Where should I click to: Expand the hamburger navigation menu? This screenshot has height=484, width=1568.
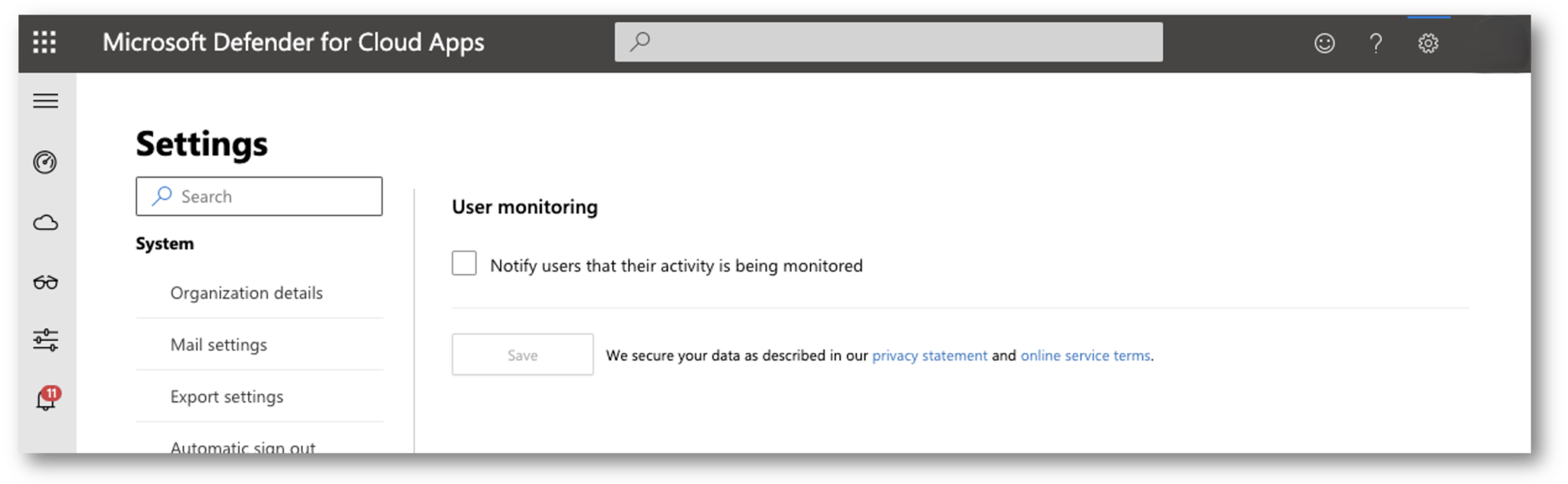point(46,101)
